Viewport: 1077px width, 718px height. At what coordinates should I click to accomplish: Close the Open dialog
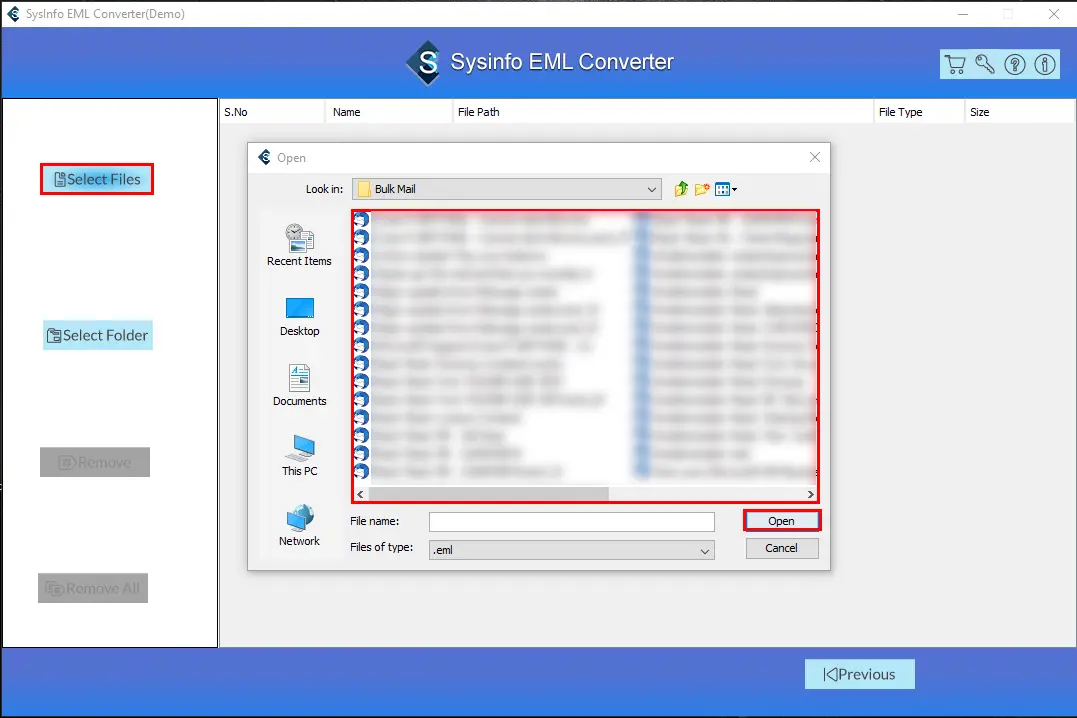[x=815, y=157]
